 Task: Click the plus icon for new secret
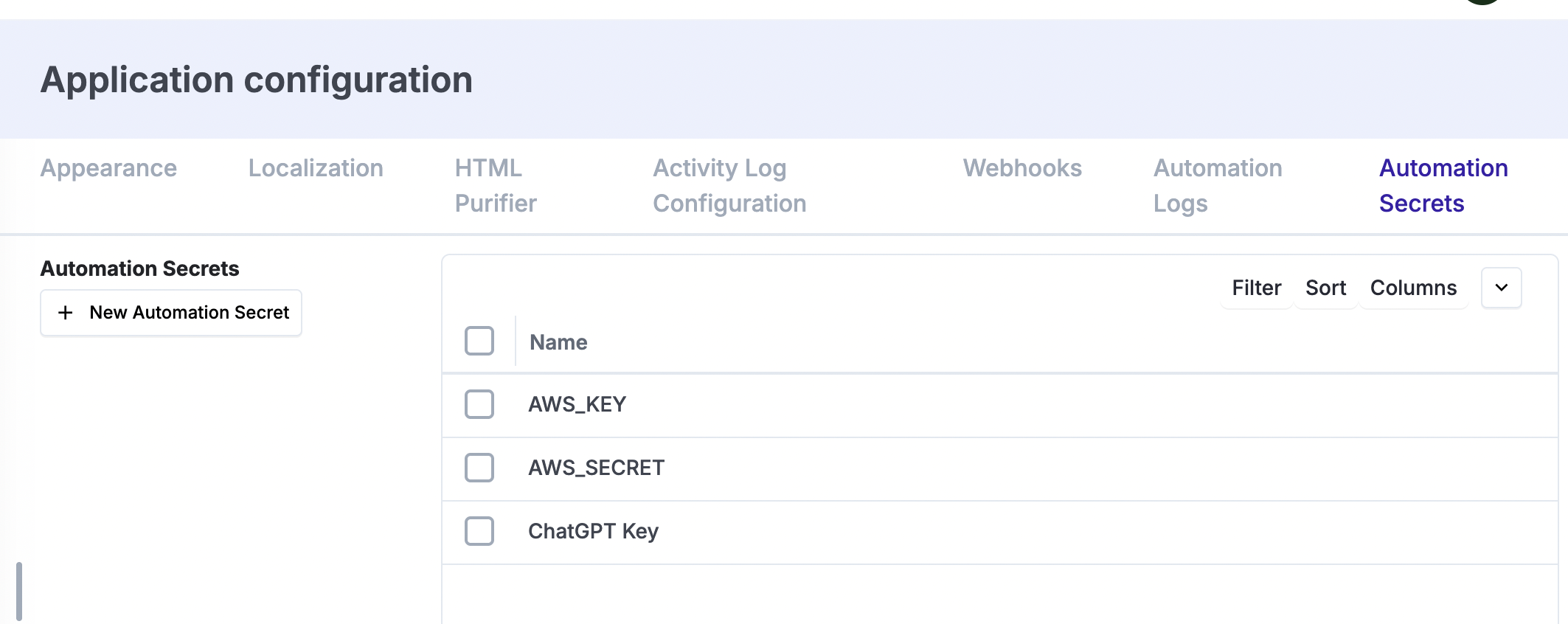click(x=66, y=313)
